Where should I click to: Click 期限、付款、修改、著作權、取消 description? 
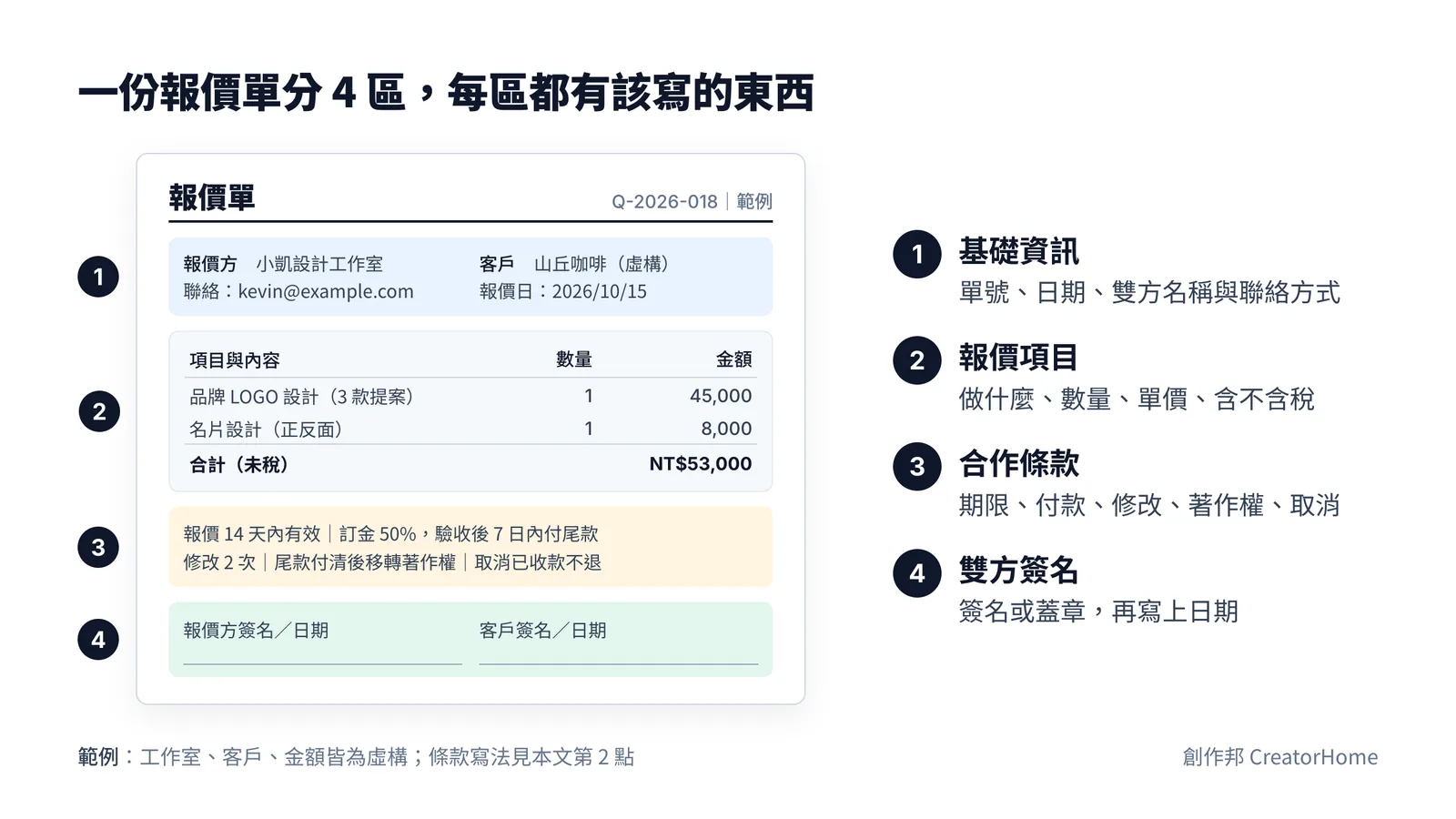1149,506
